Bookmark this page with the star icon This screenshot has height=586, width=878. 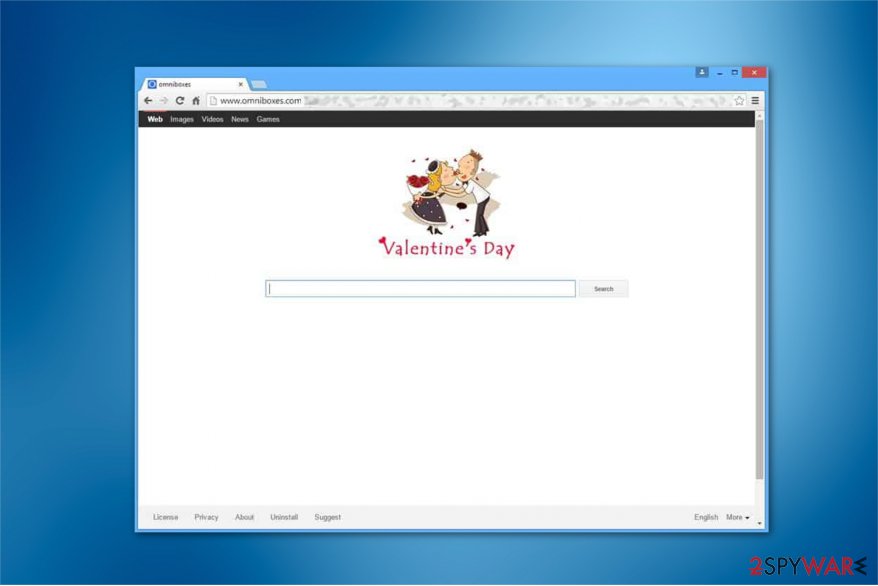739,101
